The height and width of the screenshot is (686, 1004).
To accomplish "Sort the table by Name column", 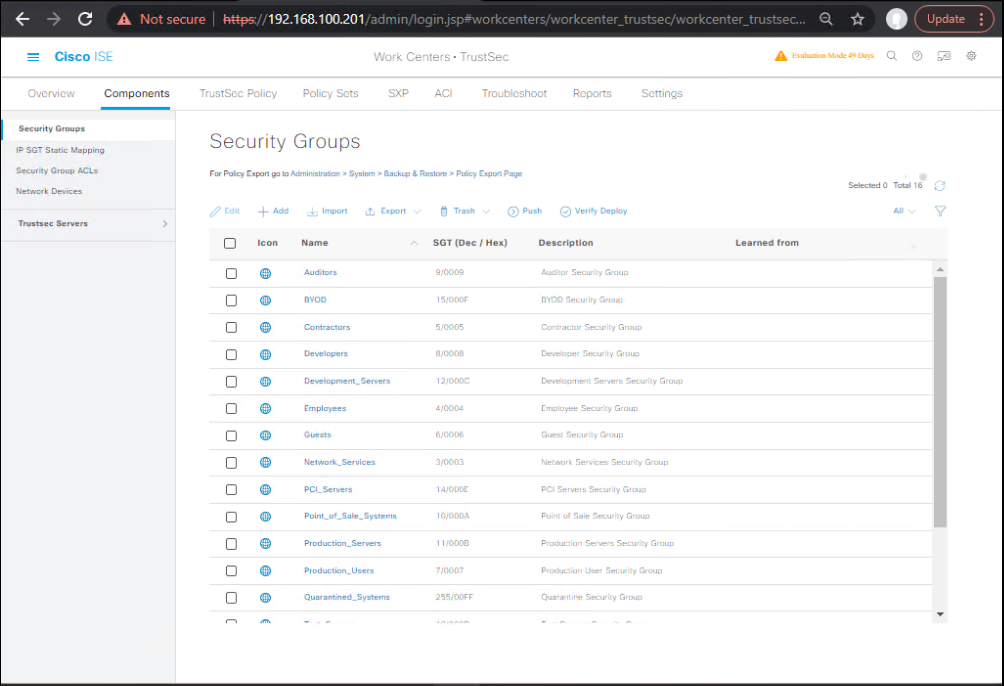I will click(x=314, y=243).
